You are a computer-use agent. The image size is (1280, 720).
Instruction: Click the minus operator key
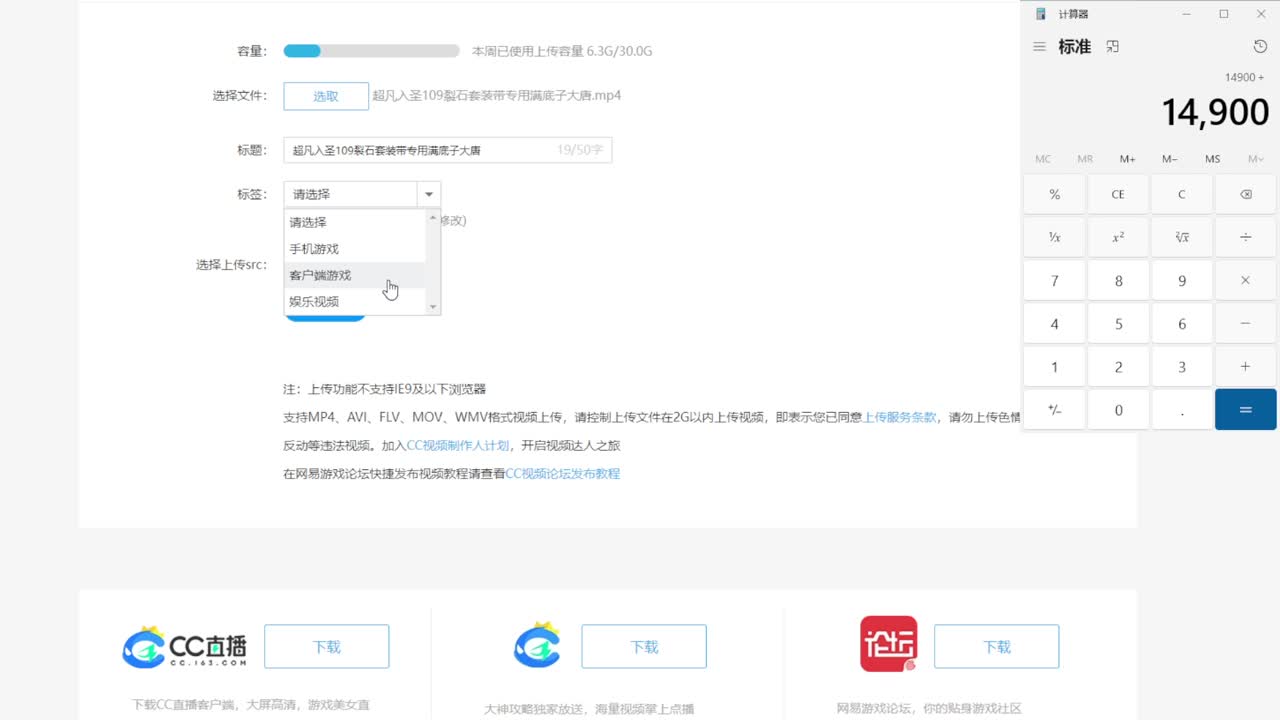click(1246, 324)
